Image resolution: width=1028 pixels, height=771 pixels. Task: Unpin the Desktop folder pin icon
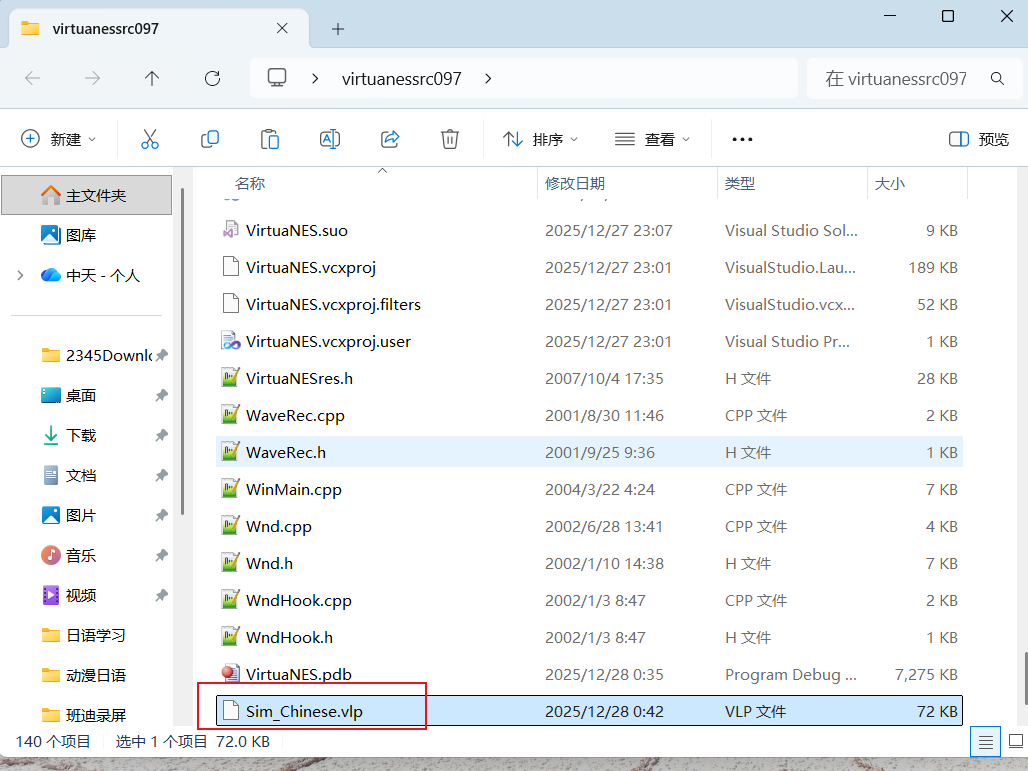pos(161,395)
